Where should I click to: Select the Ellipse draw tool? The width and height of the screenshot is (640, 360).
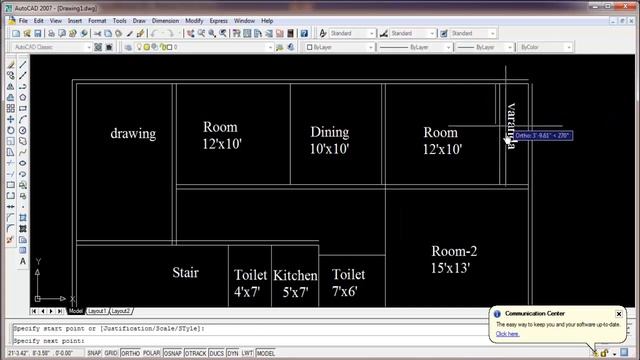click(23, 163)
